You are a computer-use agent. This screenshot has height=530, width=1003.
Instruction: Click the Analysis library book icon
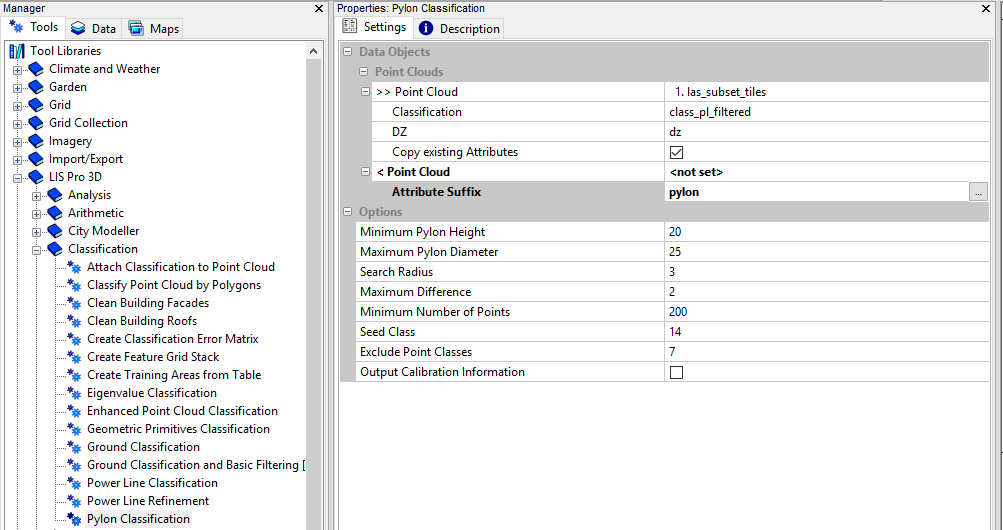click(x=56, y=195)
